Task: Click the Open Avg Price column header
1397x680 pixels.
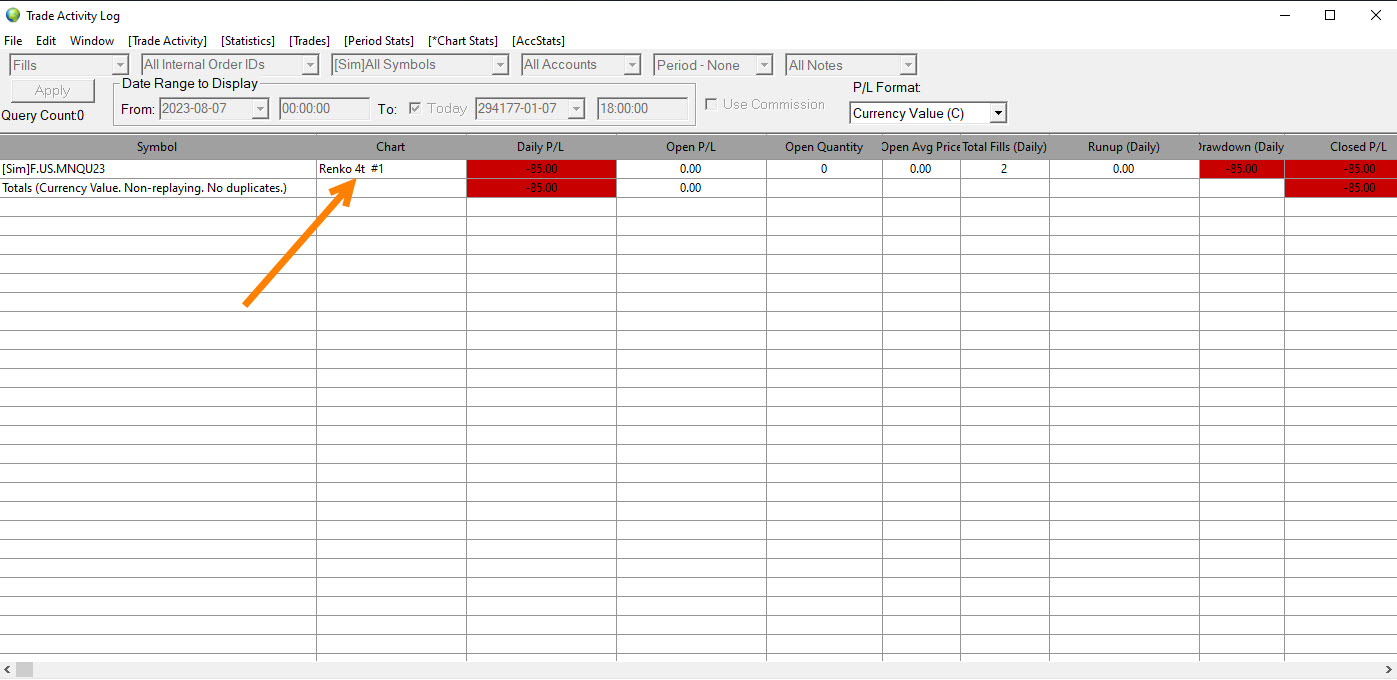Action: 921,147
